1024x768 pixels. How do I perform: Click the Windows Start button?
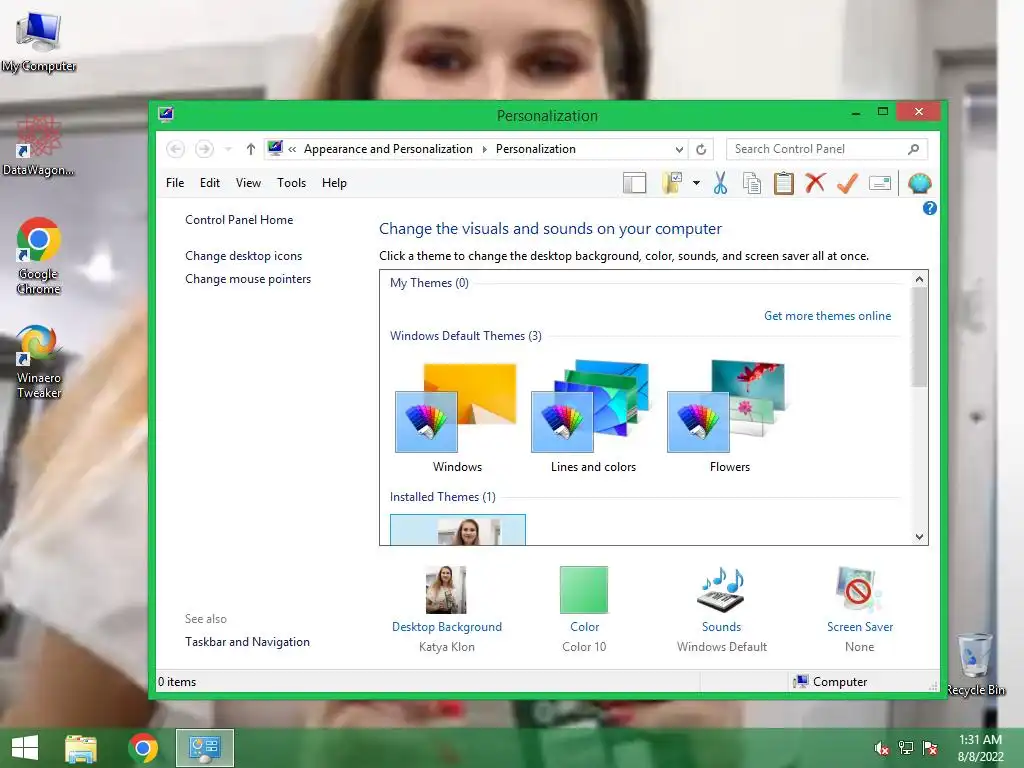click(x=25, y=748)
